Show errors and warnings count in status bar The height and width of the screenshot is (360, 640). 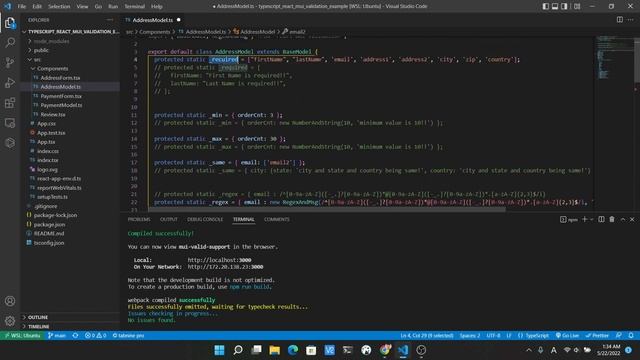click(96, 336)
